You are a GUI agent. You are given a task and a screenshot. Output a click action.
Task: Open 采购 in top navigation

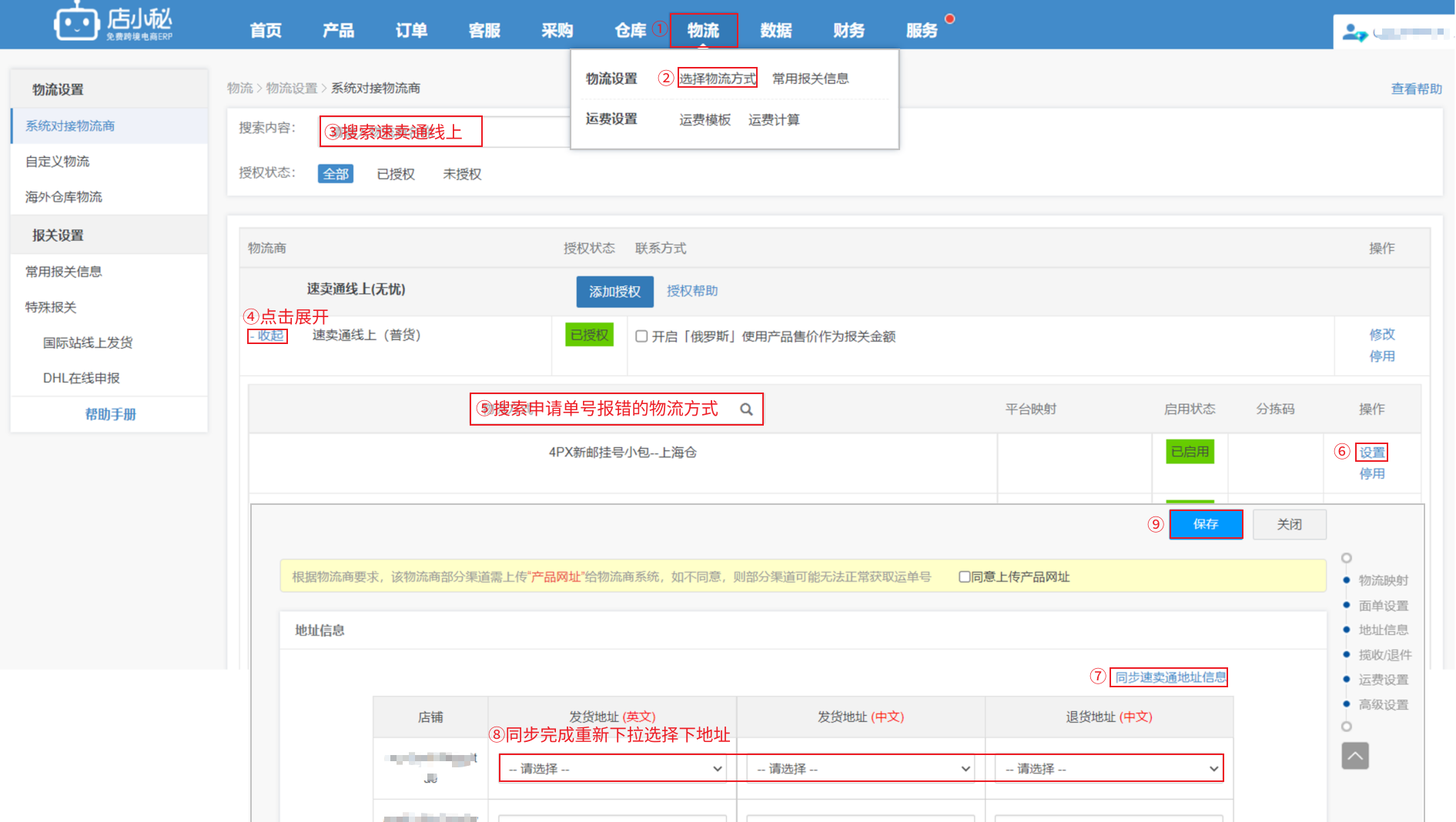click(x=557, y=30)
